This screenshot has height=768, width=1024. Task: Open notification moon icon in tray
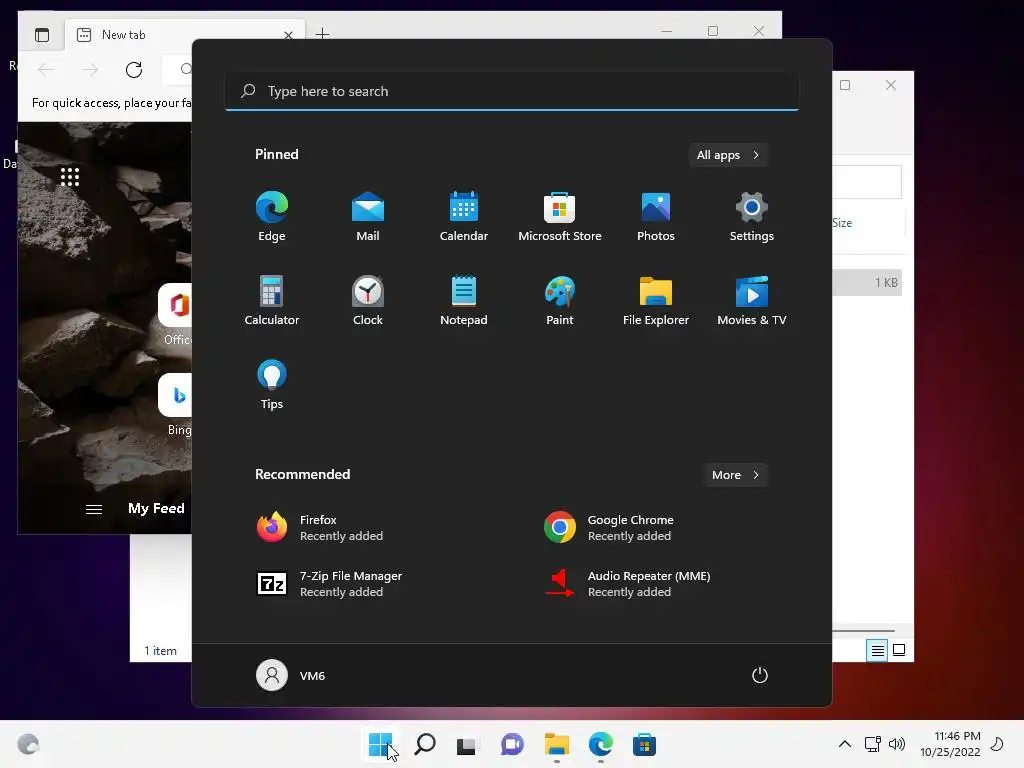[x=997, y=744]
